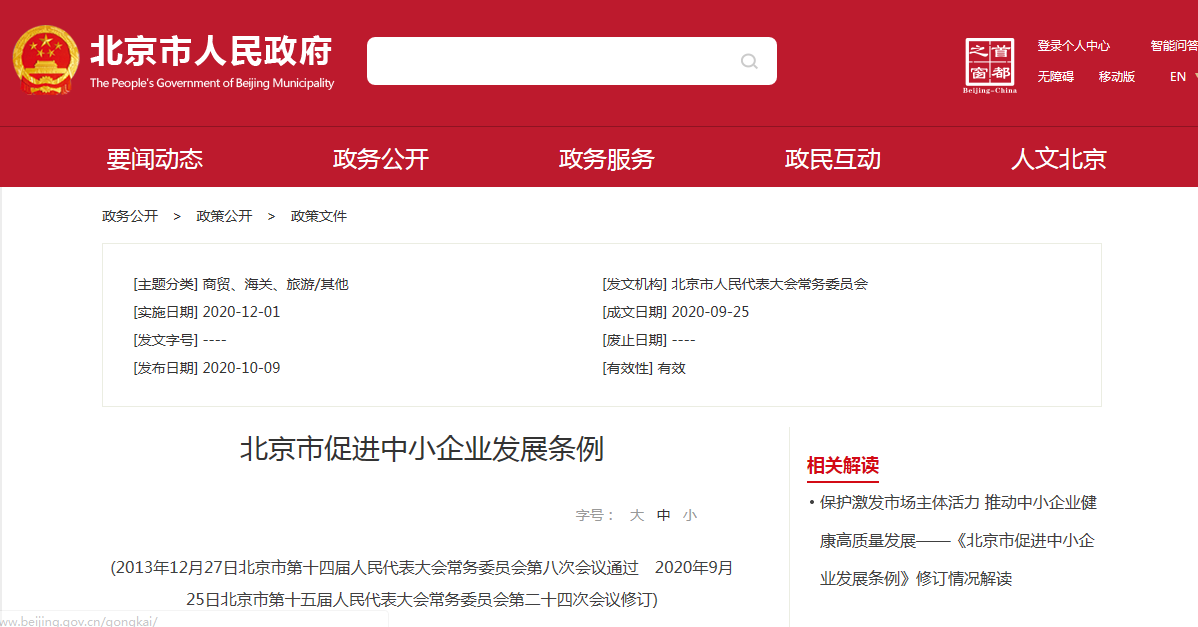Select 小 to shrink font size

tap(690, 514)
